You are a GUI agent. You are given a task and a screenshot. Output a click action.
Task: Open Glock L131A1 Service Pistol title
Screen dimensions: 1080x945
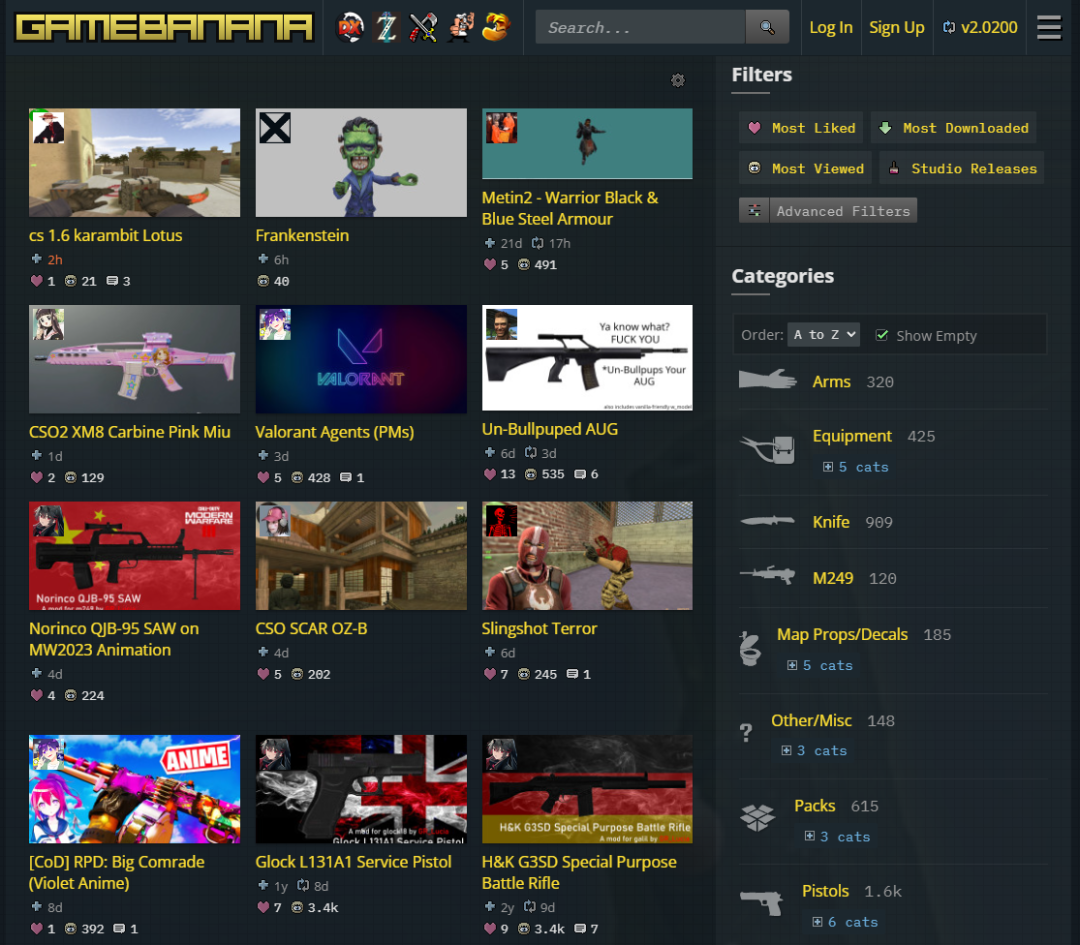point(353,862)
